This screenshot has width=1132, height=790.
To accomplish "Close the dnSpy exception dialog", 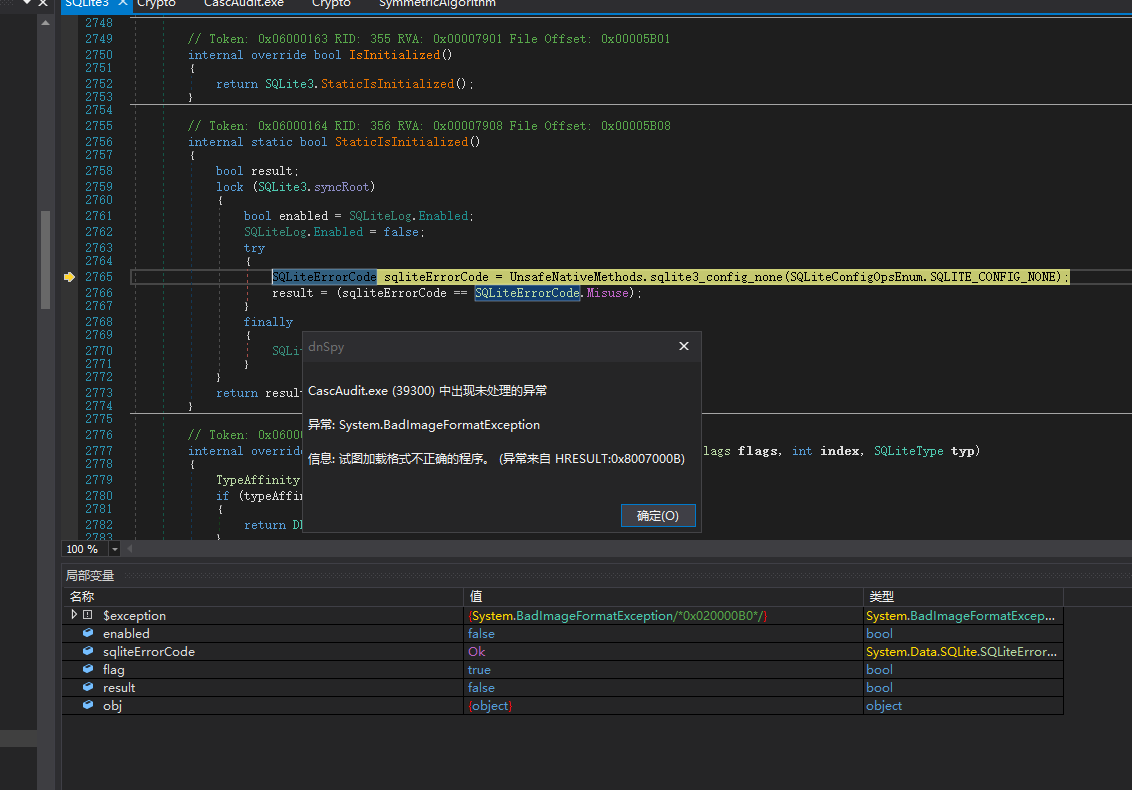I will point(684,346).
